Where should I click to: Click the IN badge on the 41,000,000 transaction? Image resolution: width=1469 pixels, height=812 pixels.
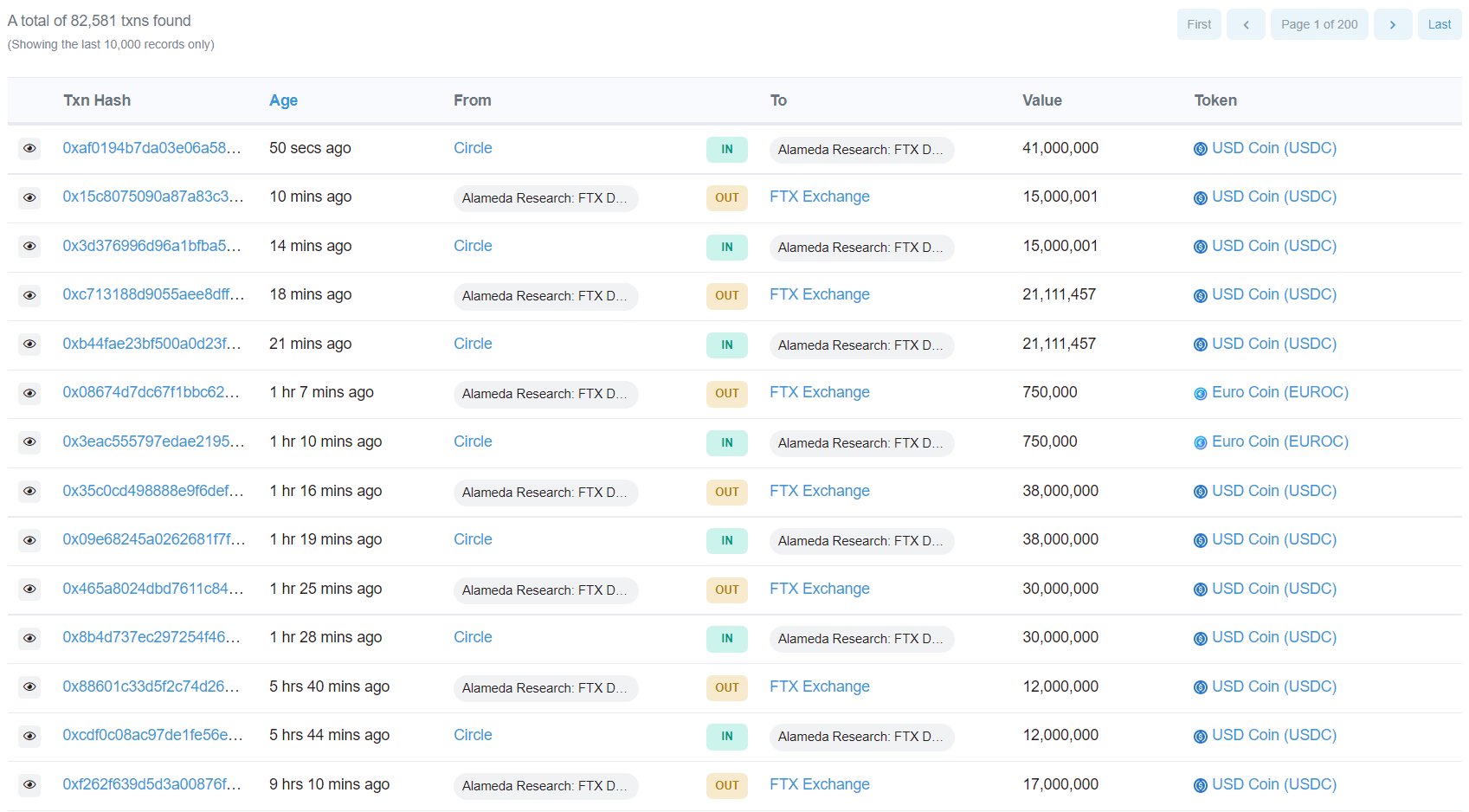pos(725,149)
